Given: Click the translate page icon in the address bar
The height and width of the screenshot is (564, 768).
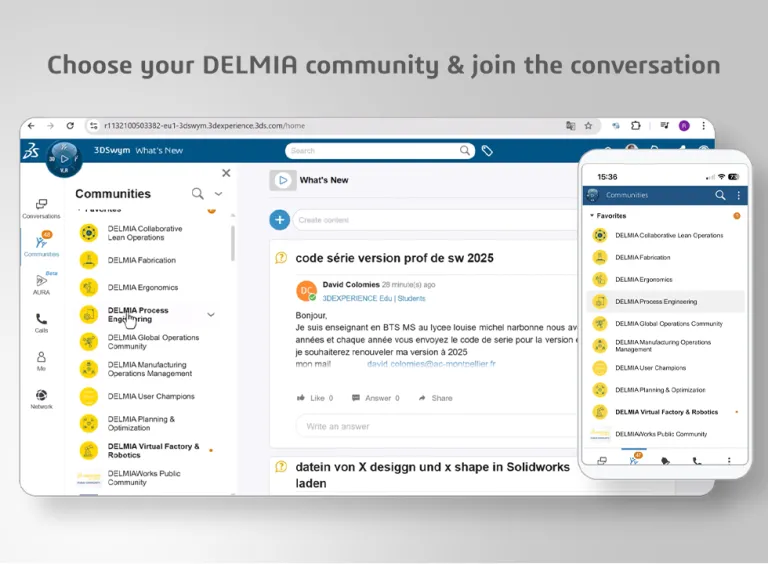Looking at the screenshot, I should click(x=571, y=126).
